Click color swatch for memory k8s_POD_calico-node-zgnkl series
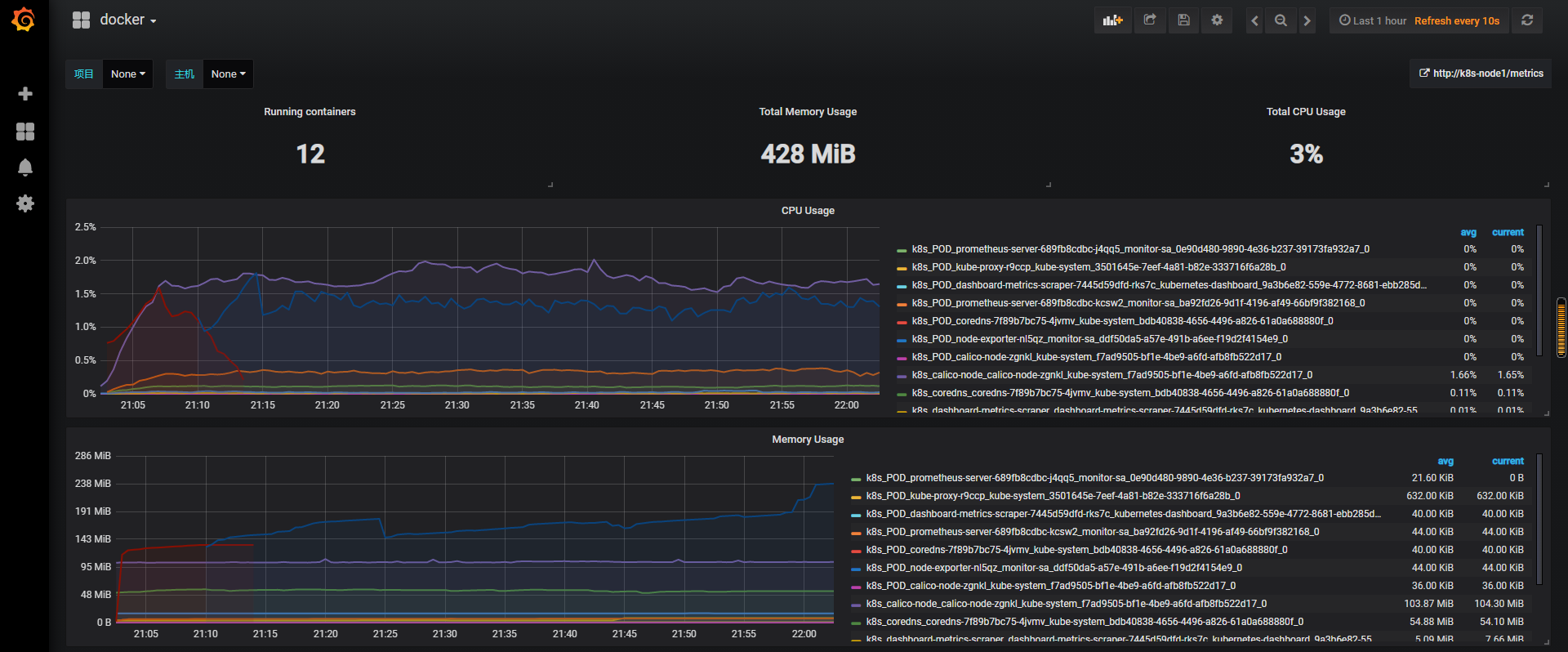This screenshot has width=1568, height=652. point(856,587)
